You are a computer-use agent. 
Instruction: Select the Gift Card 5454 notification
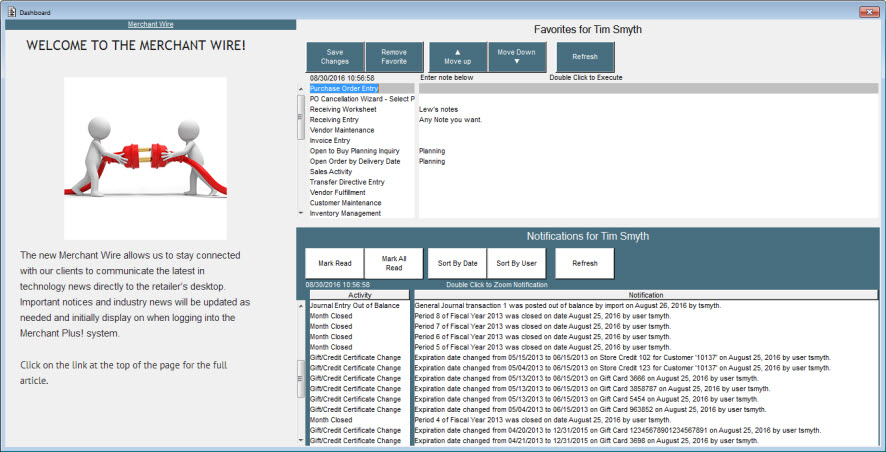(587, 399)
